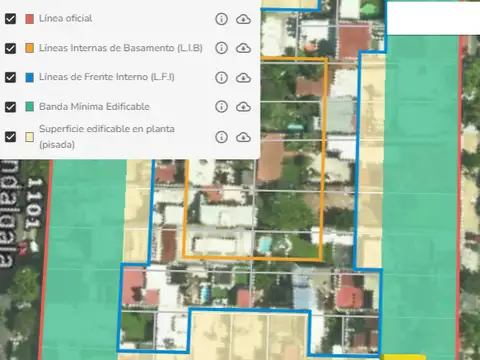This screenshot has height=360, width=480.
Task: Show info for Líneas de Frente Interno
Action: [221, 77]
